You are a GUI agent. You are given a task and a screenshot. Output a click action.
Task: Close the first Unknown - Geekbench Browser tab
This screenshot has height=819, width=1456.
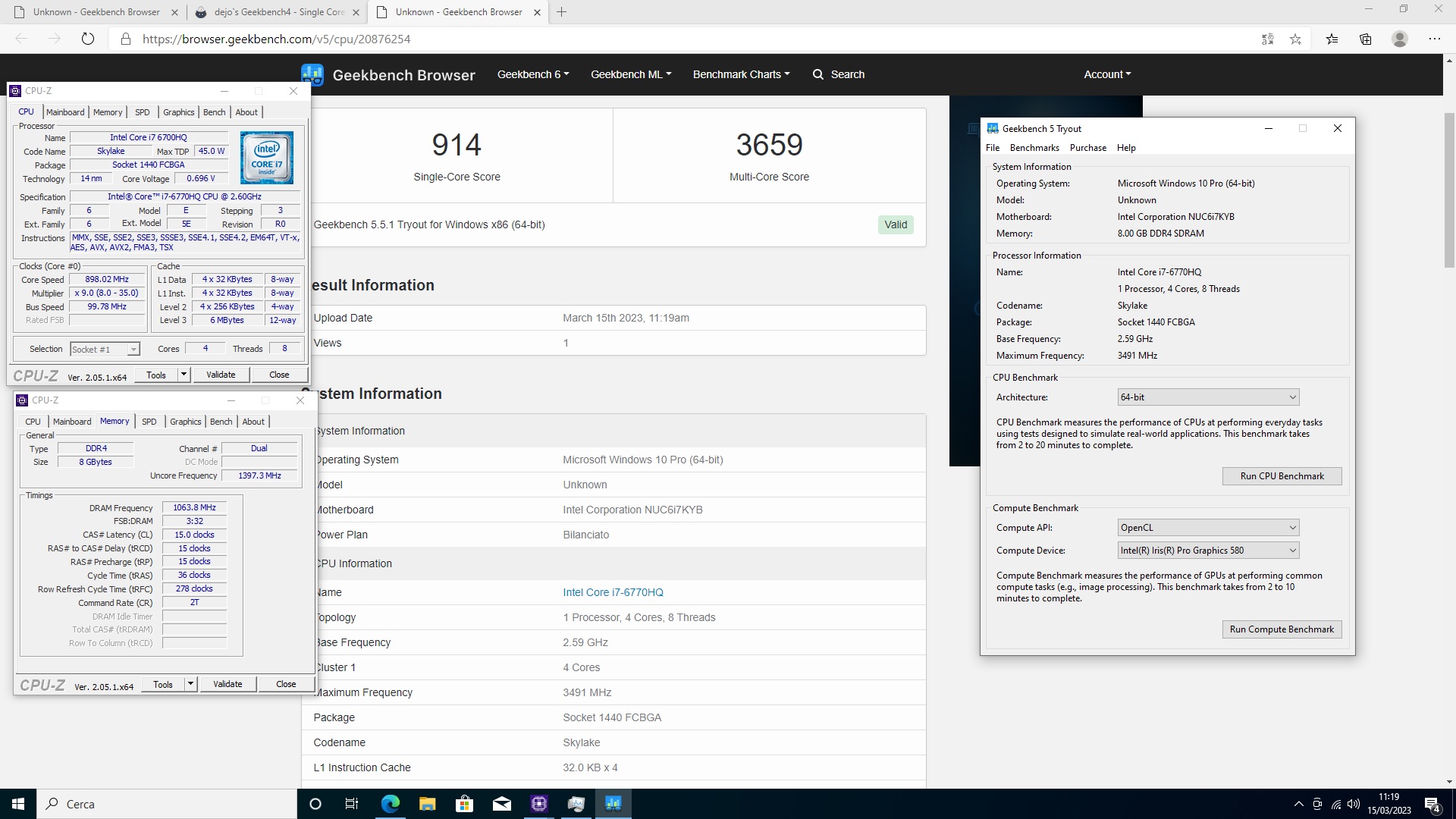click(174, 12)
